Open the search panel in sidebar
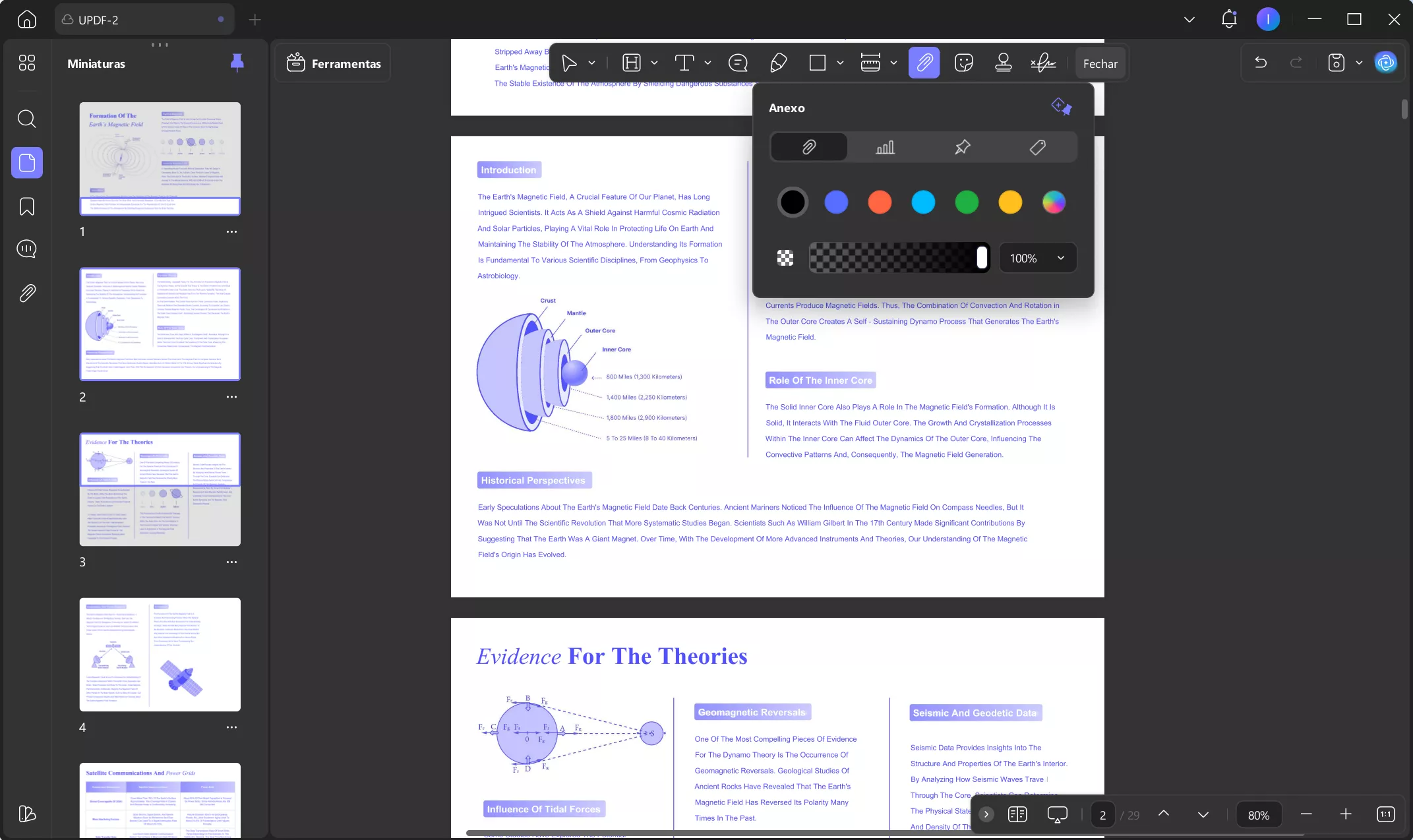 [27, 119]
